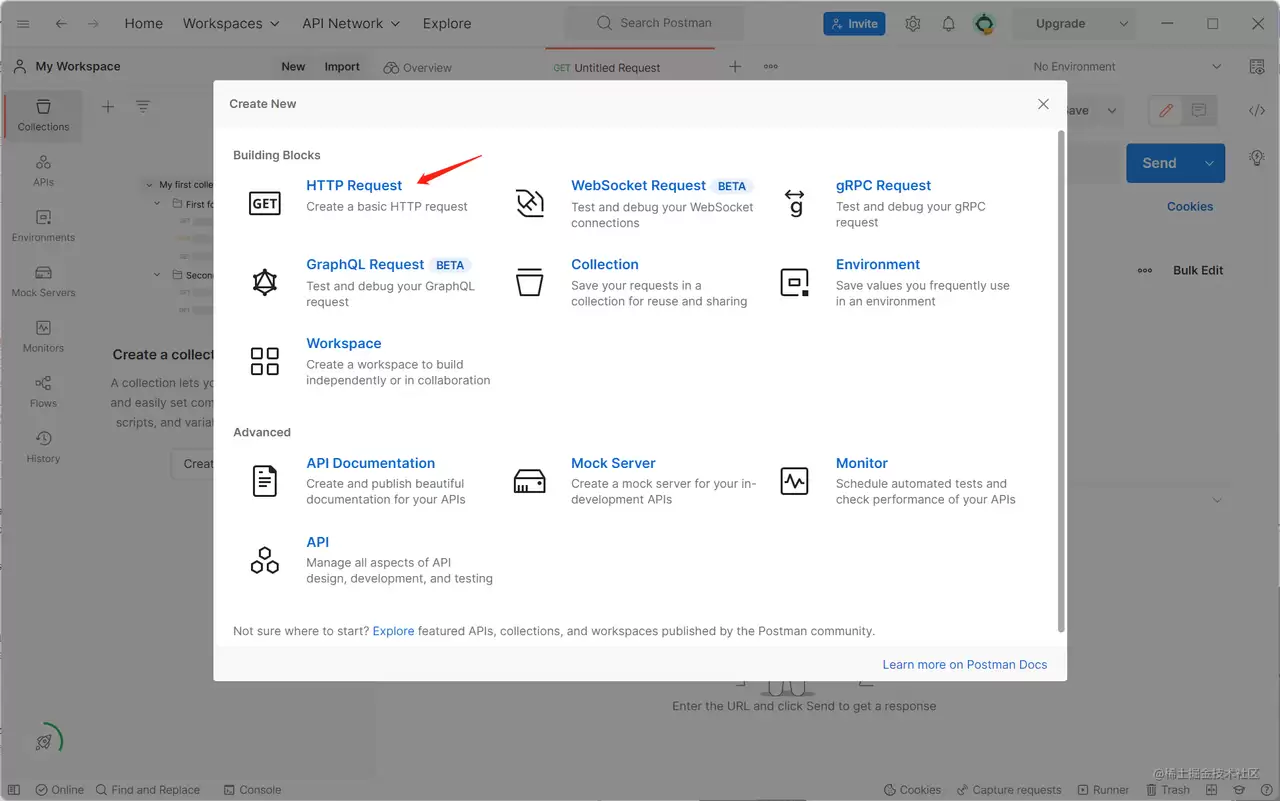The width and height of the screenshot is (1280, 801).
Task: Click the API hexagons icon
Action: pos(264,560)
